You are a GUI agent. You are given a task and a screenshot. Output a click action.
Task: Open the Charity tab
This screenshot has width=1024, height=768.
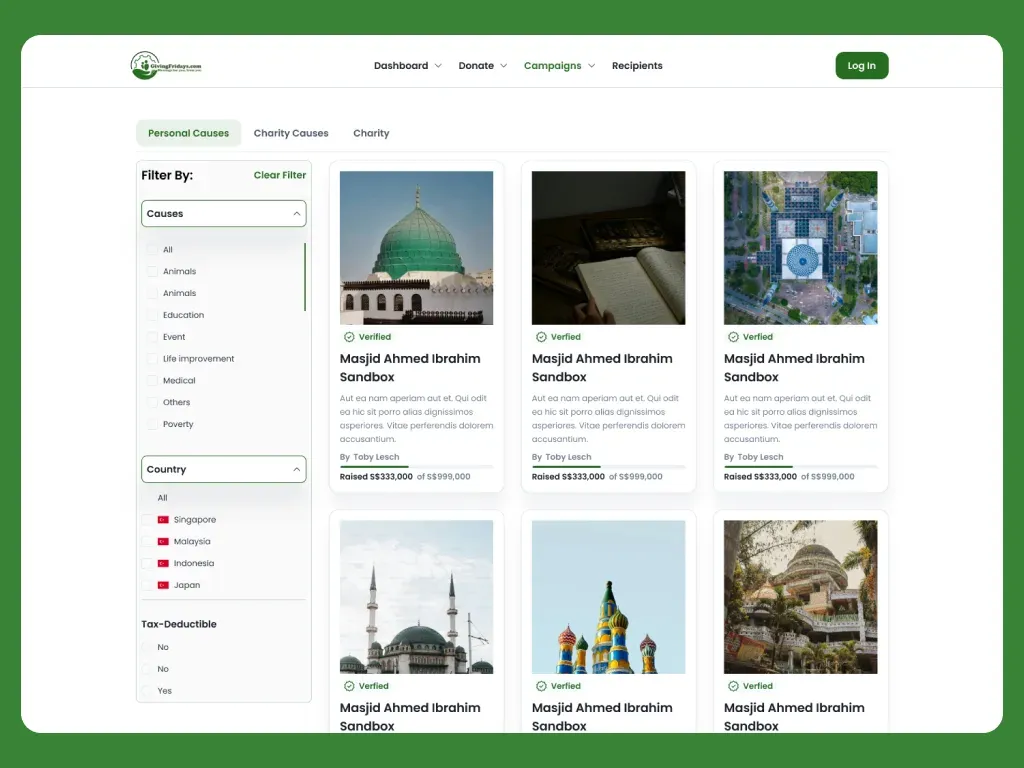tap(371, 133)
